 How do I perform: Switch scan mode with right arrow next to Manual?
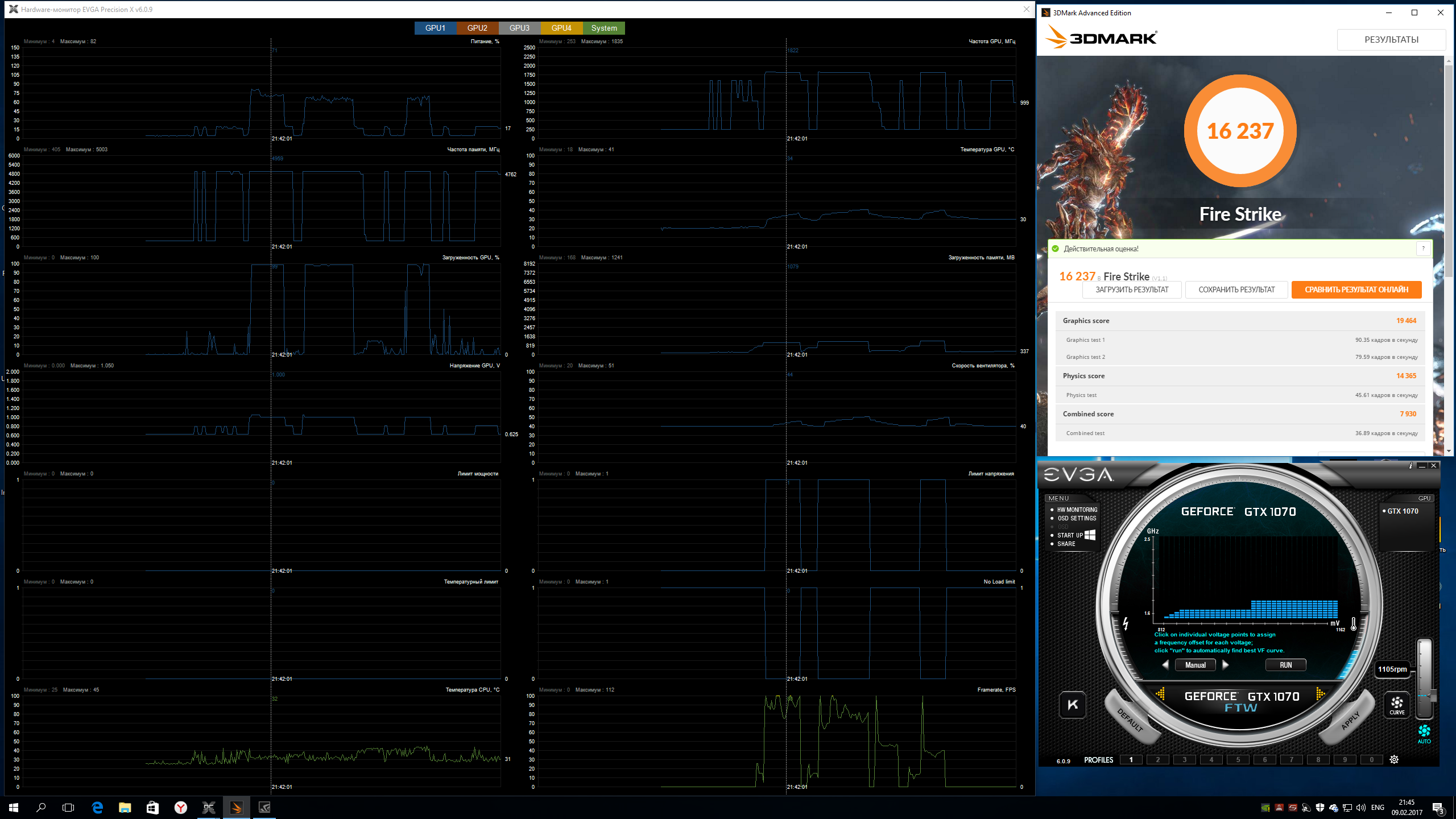[1226, 665]
